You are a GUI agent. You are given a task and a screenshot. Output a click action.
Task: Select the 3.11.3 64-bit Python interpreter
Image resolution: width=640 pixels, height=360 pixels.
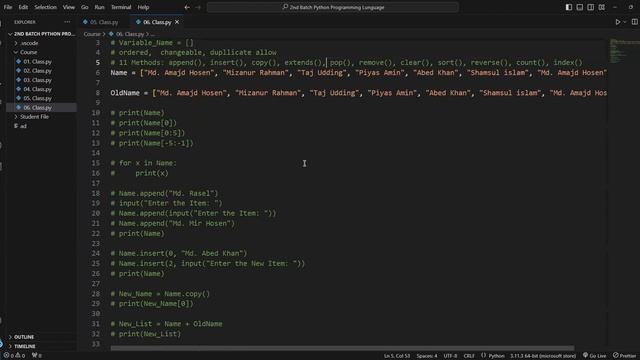pyautogui.click(x=543, y=356)
